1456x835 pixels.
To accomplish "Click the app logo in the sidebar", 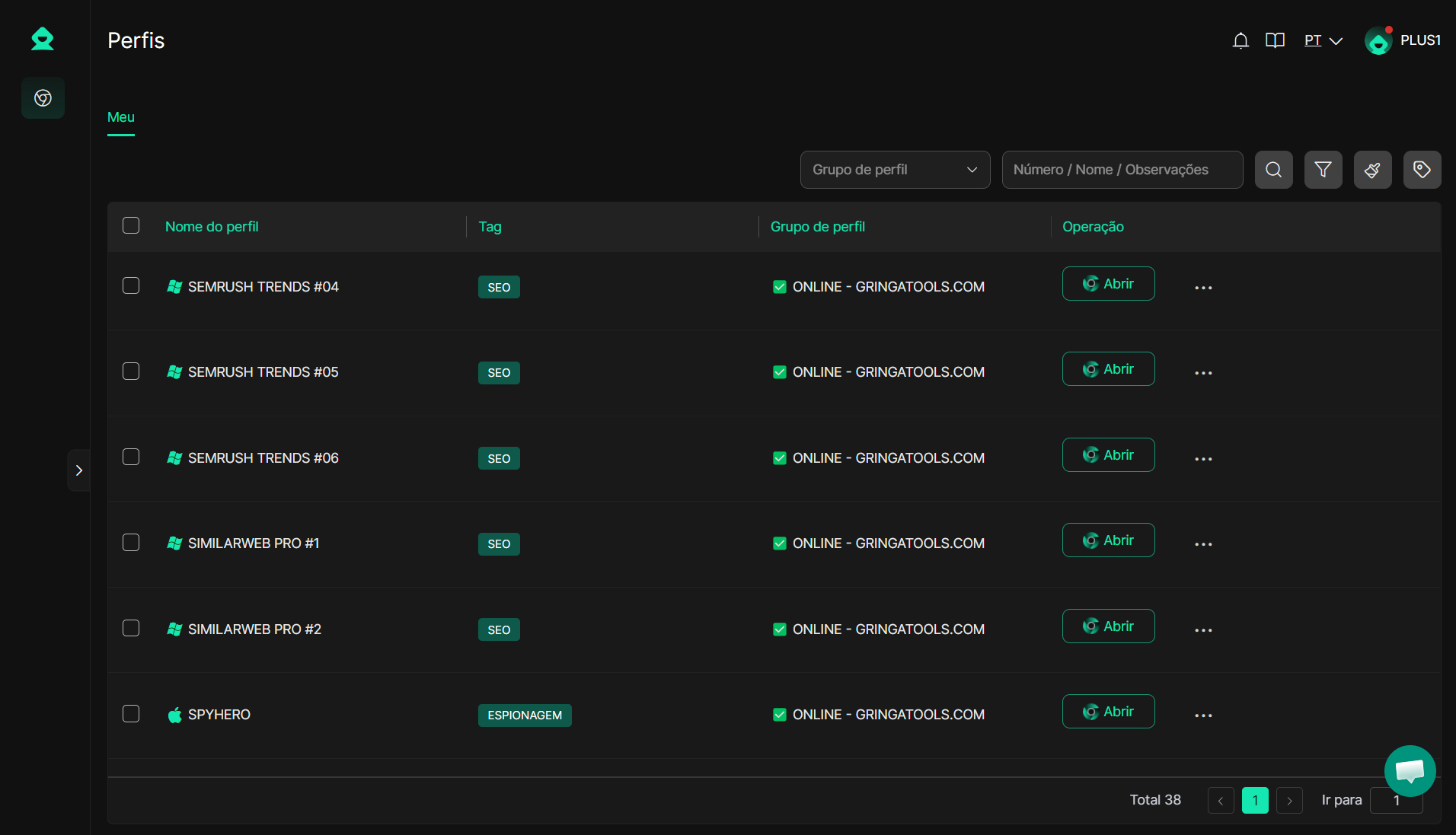I will (43, 39).
